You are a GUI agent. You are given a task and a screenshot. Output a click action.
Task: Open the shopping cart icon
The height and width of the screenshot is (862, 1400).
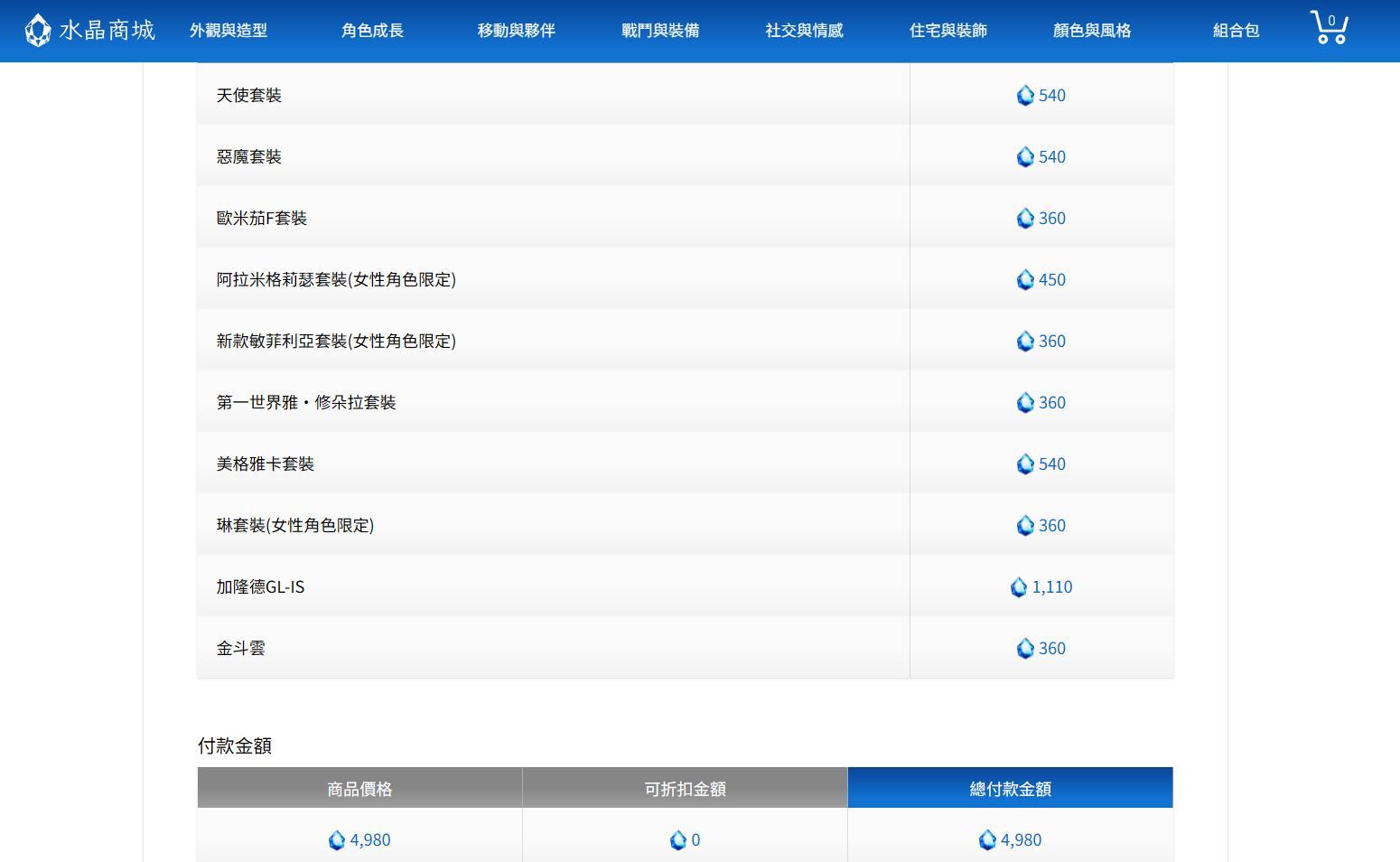tap(1329, 28)
